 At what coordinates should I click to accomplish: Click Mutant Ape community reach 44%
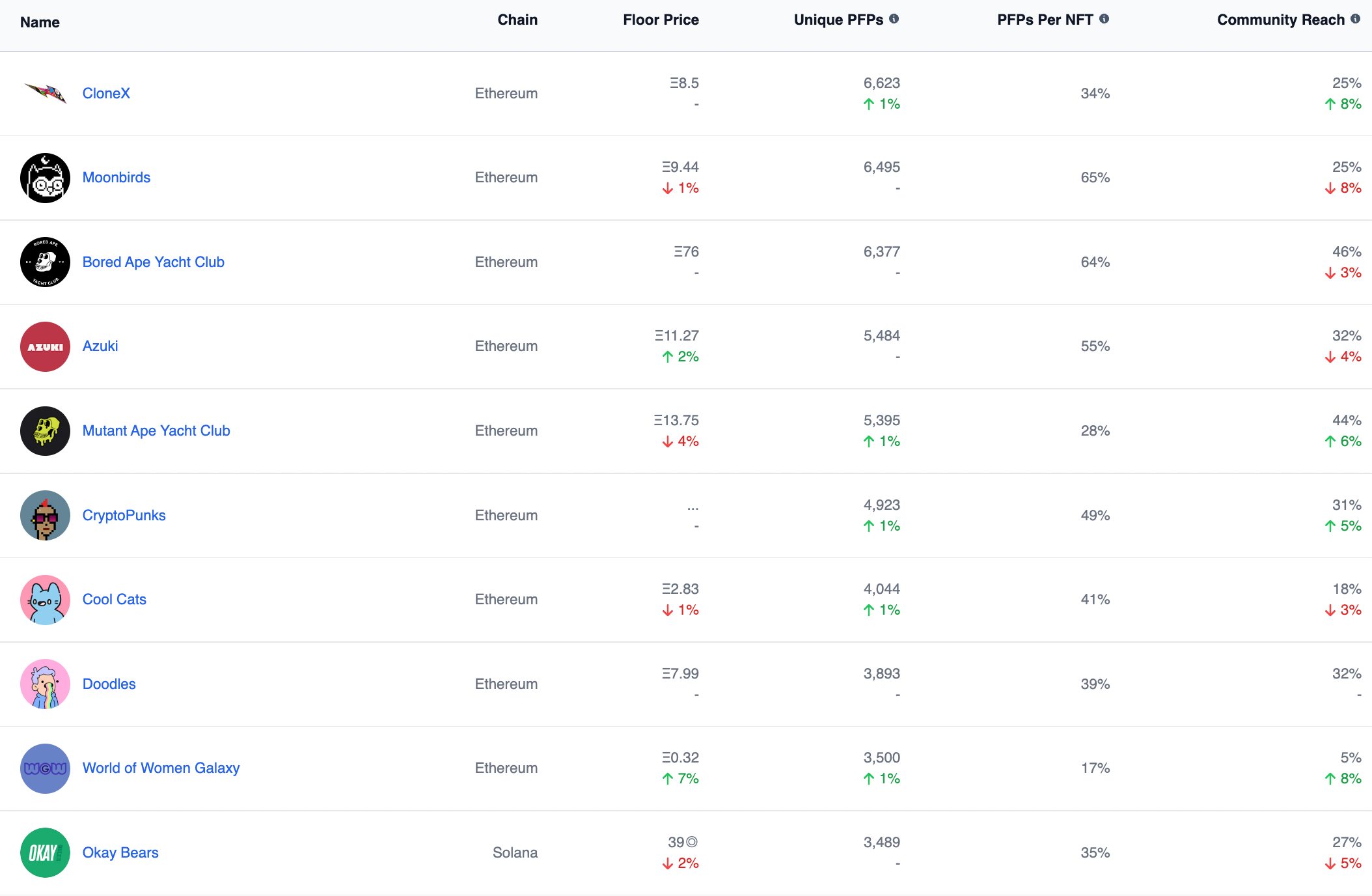coord(1347,420)
